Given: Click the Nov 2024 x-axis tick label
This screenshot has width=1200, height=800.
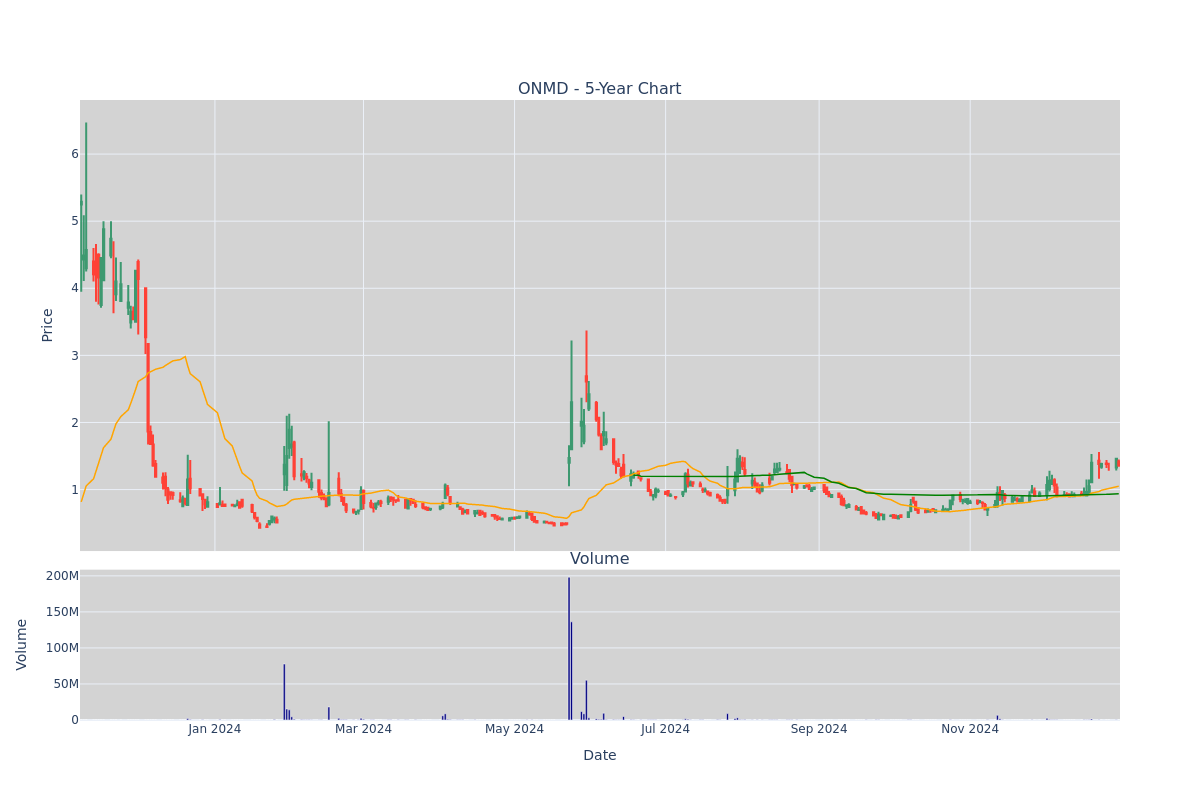Looking at the screenshot, I should 970,729.
